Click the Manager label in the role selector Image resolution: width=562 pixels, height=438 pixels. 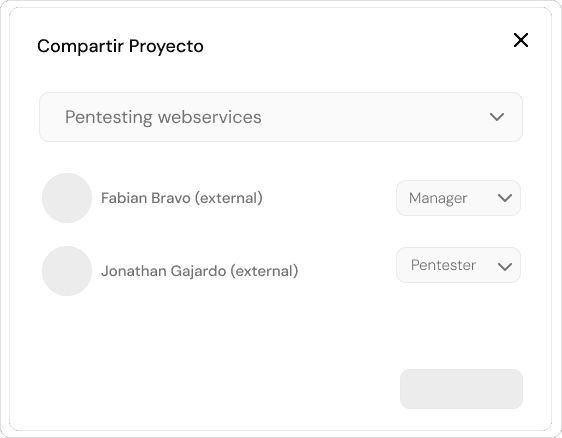pyautogui.click(x=438, y=198)
